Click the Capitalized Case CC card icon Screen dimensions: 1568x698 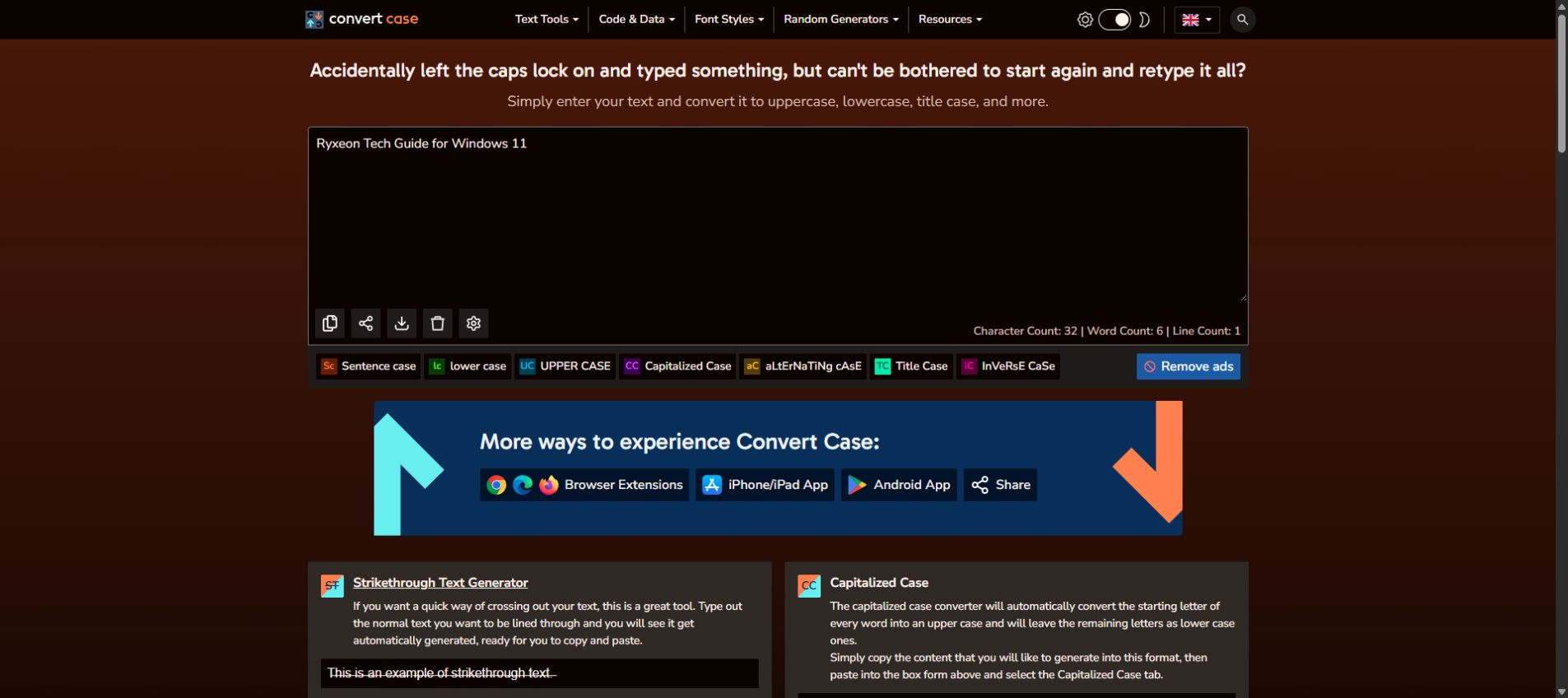tap(809, 586)
